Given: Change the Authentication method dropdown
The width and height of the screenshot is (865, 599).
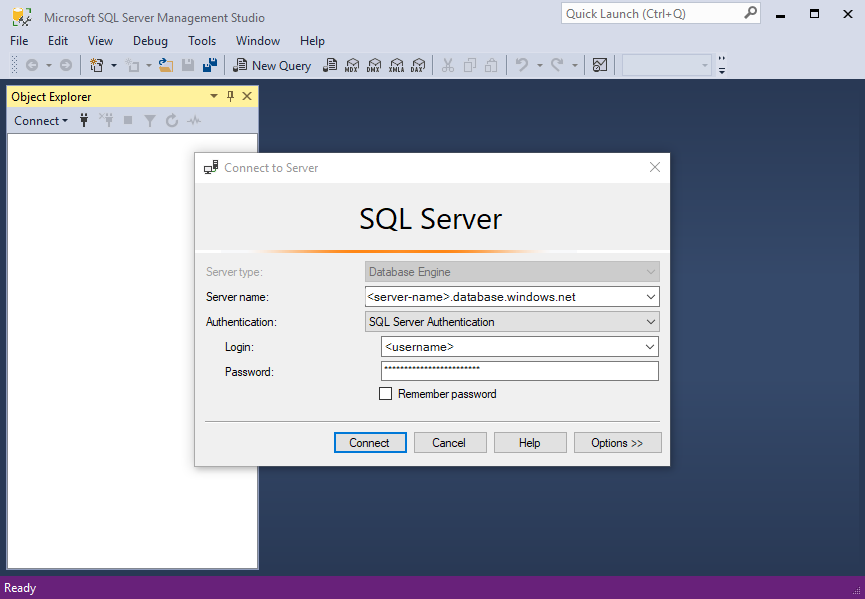Looking at the screenshot, I should pyautogui.click(x=651, y=321).
